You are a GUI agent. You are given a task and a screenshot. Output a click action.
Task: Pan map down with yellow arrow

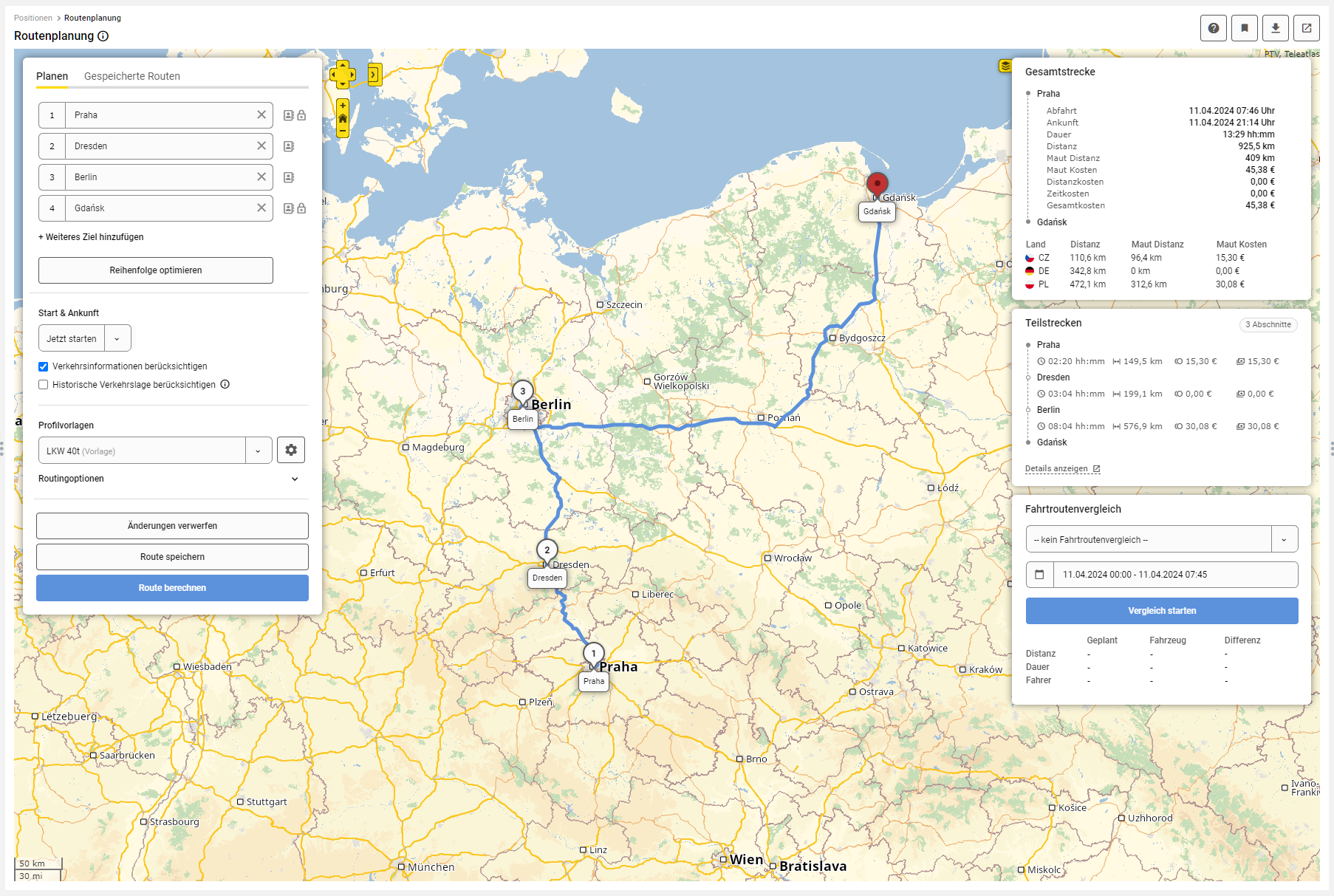343,83
